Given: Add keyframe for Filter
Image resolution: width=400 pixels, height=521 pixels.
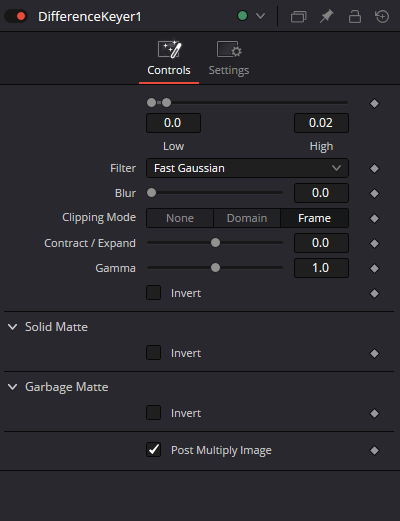Looking at the screenshot, I should (x=374, y=169).
